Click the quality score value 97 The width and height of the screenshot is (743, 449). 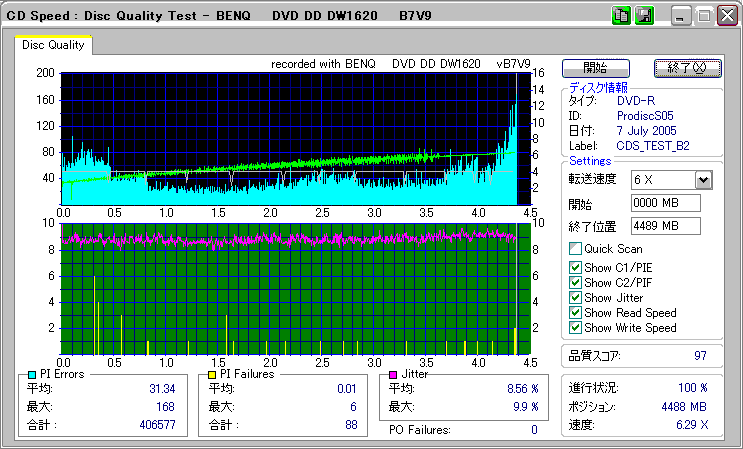click(700, 356)
